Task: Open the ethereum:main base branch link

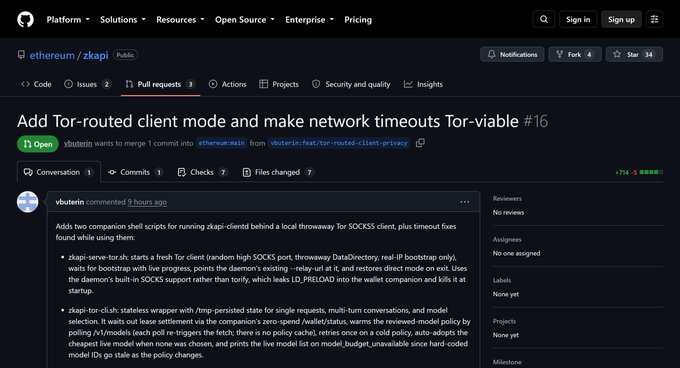Action: (x=222, y=143)
